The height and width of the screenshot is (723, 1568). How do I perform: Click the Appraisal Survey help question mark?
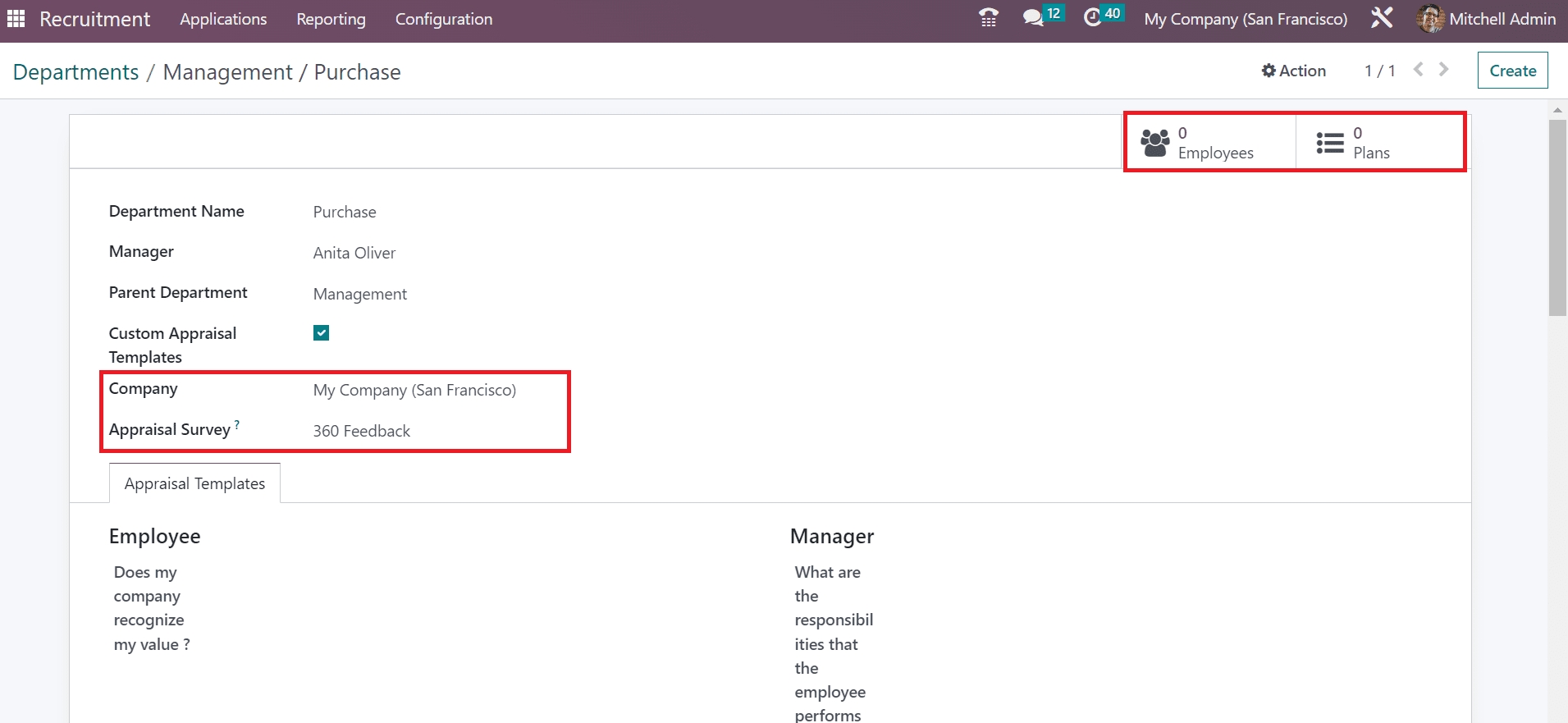click(x=237, y=424)
